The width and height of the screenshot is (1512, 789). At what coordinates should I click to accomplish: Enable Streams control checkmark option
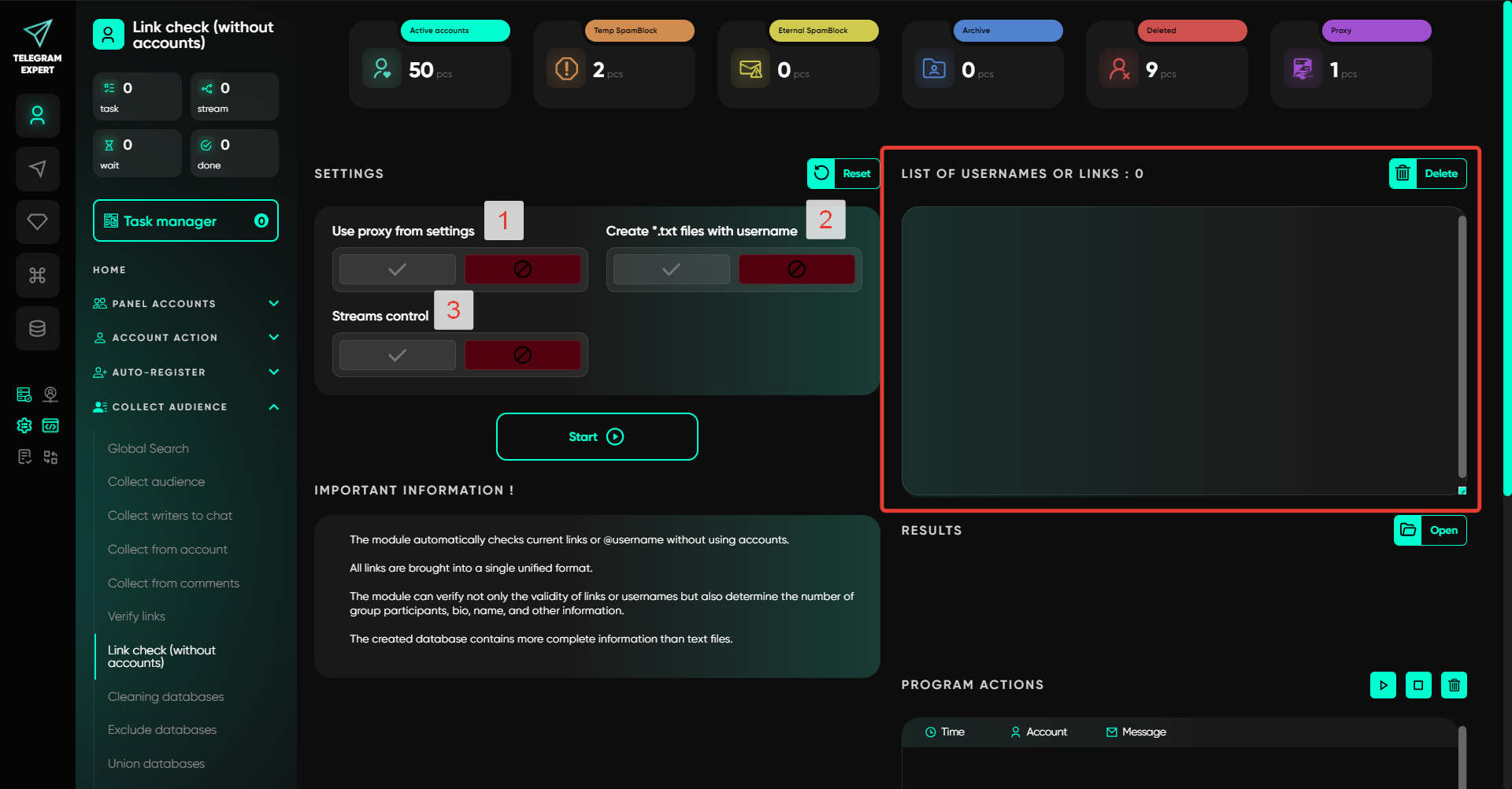[x=398, y=355]
